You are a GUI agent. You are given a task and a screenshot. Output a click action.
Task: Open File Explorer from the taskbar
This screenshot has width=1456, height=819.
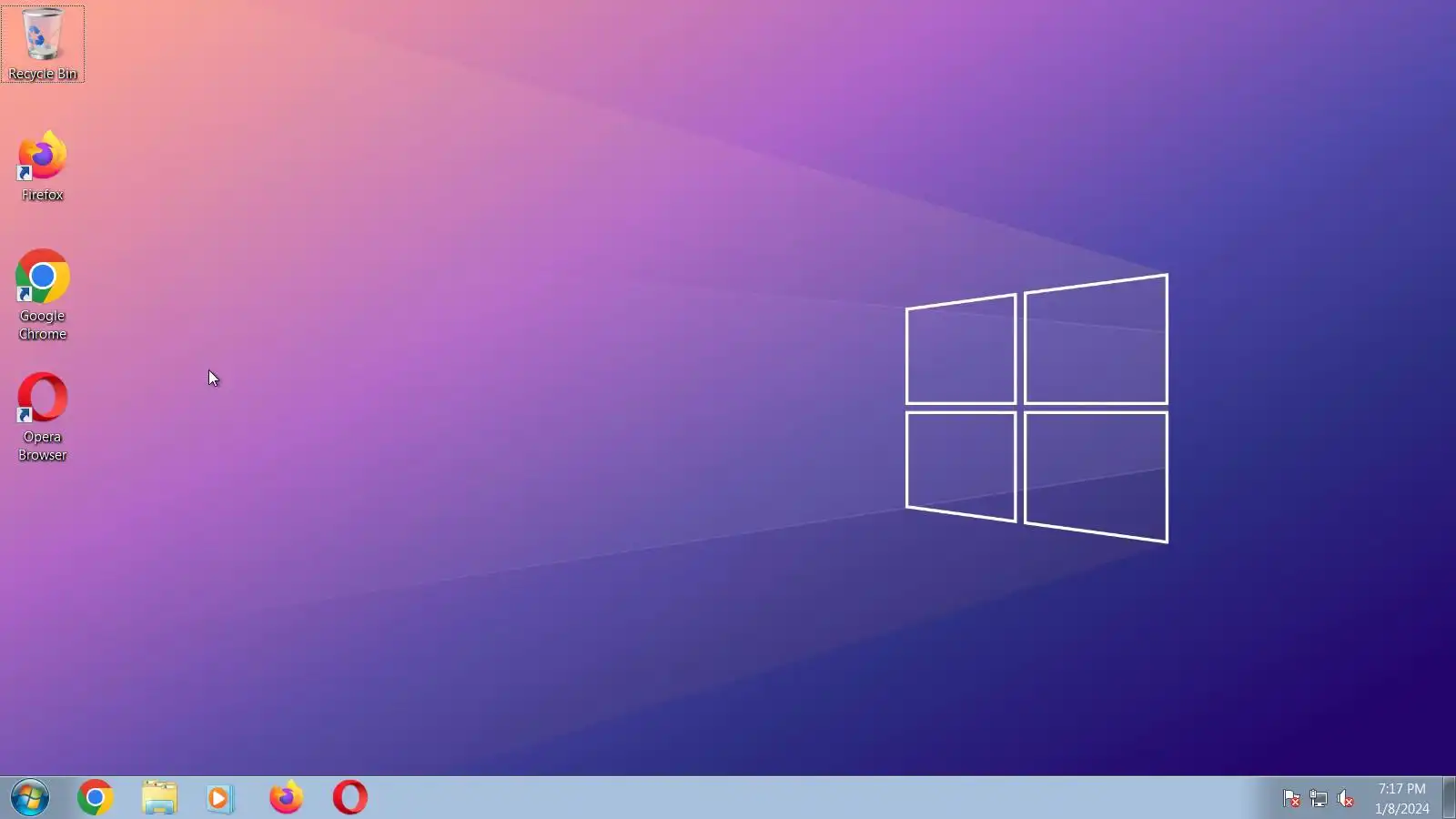(159, 798)
